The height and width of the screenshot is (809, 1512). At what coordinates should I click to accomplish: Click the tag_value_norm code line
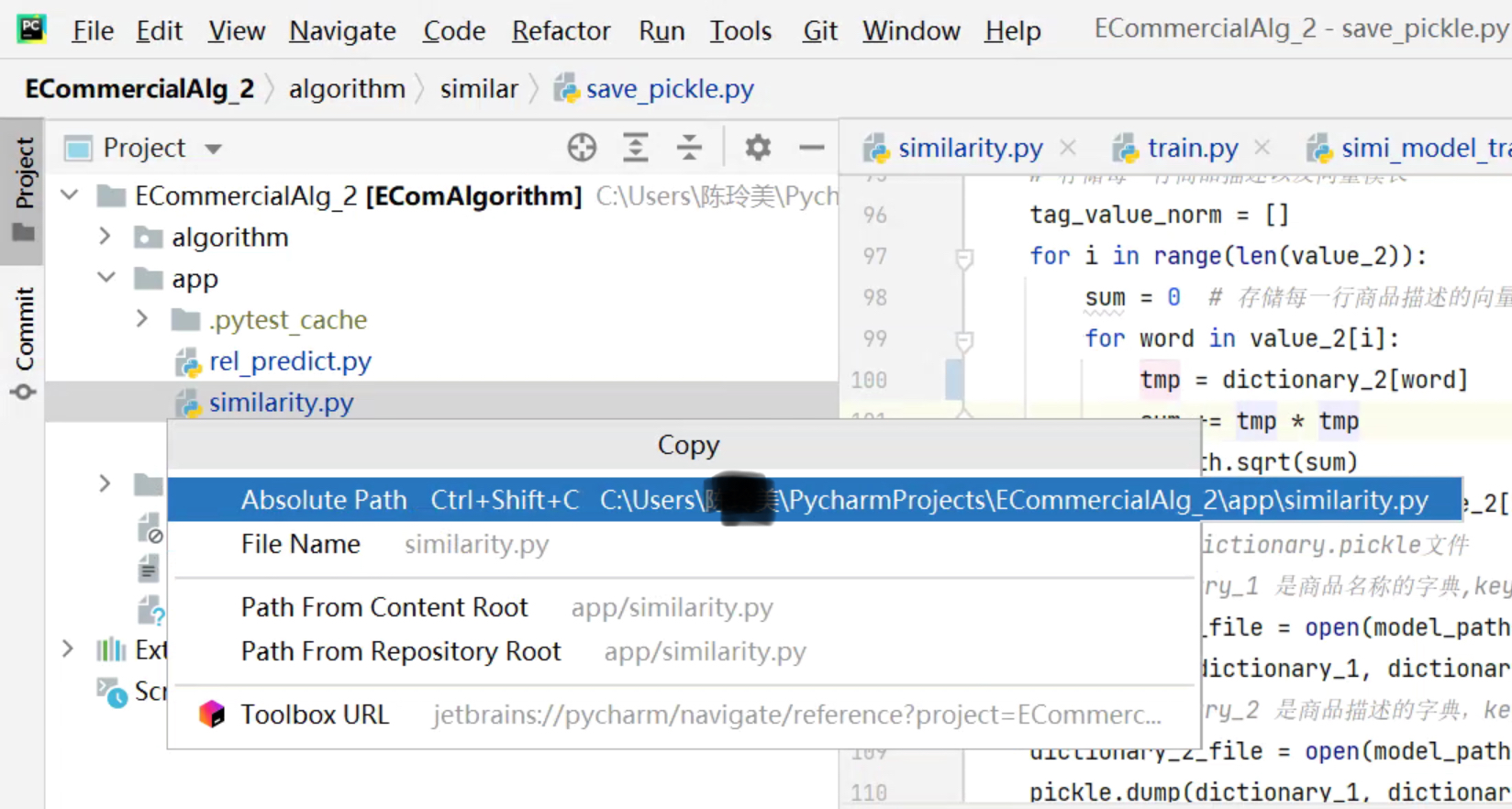coord(1159,215)
